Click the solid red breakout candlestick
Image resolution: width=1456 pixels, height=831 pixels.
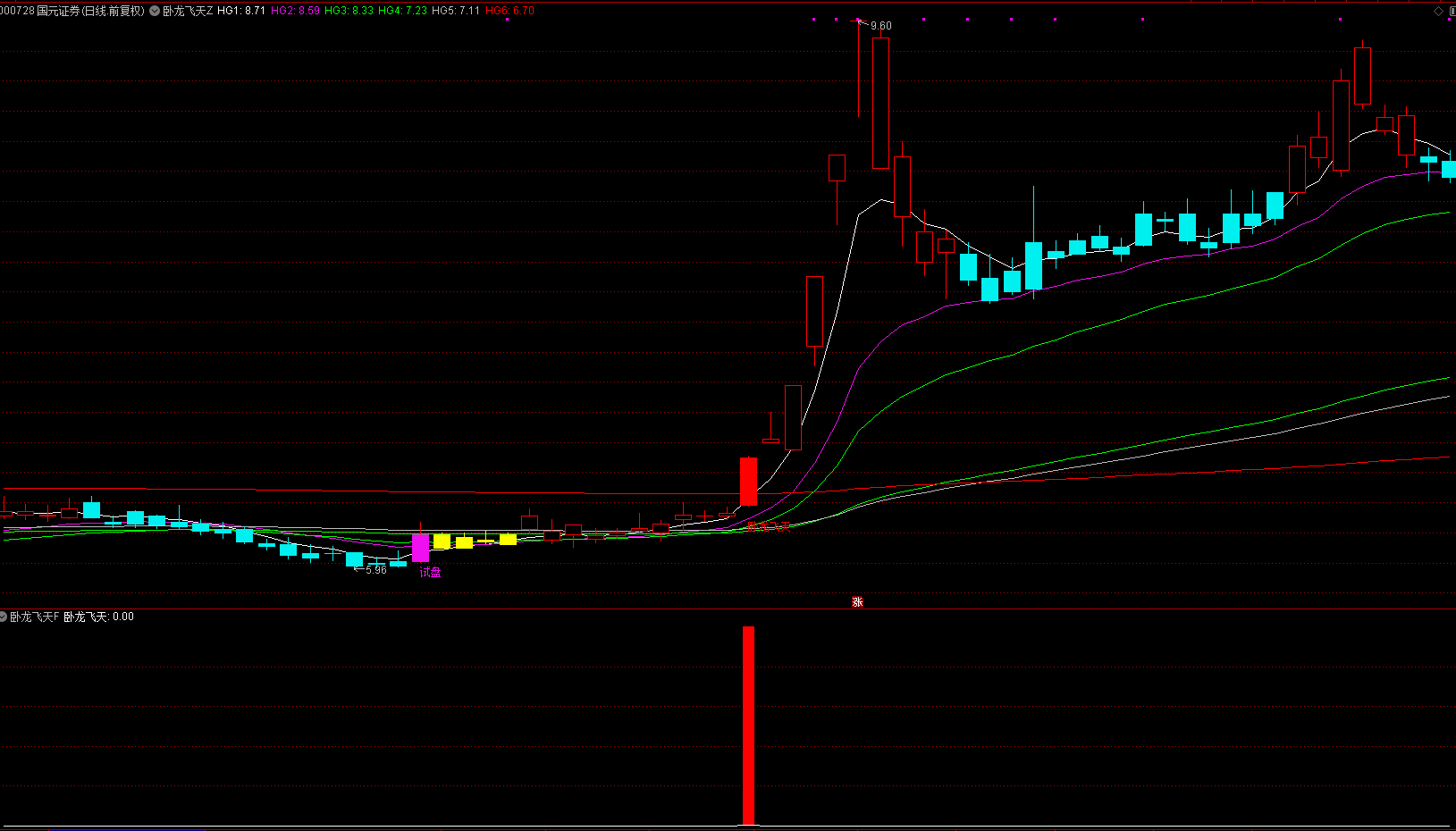pos(748,481)
